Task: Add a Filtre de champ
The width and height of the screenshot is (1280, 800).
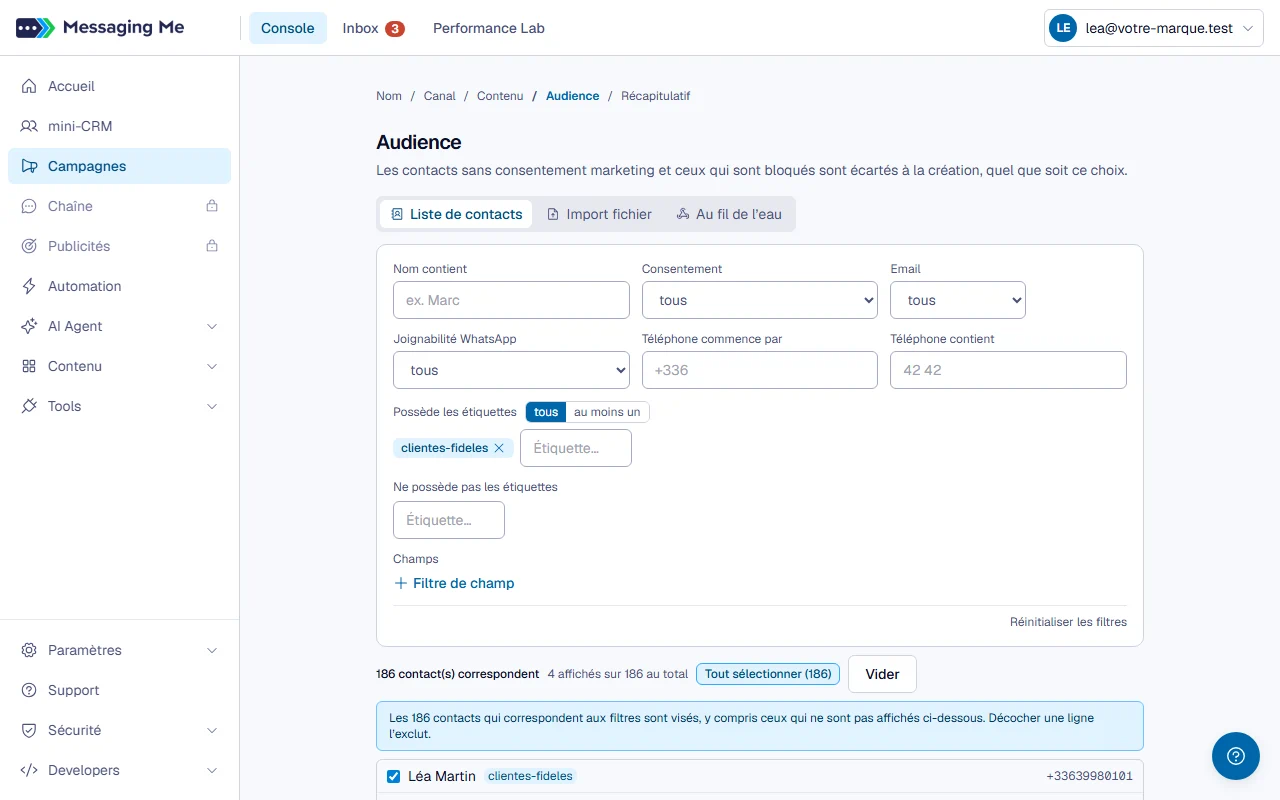Action: click(454, 583)
